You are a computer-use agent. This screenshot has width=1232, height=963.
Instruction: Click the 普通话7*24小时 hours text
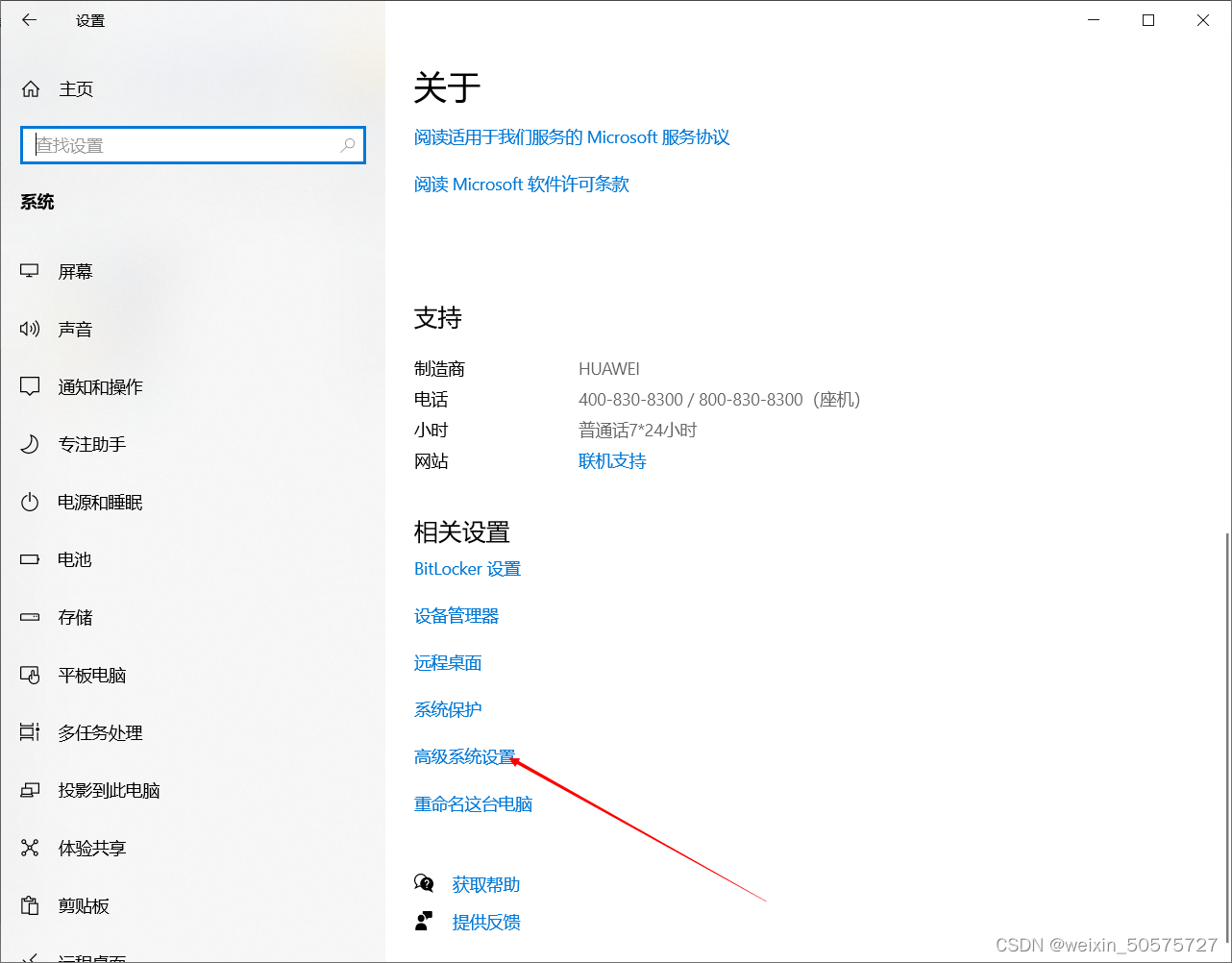[638, 431]
